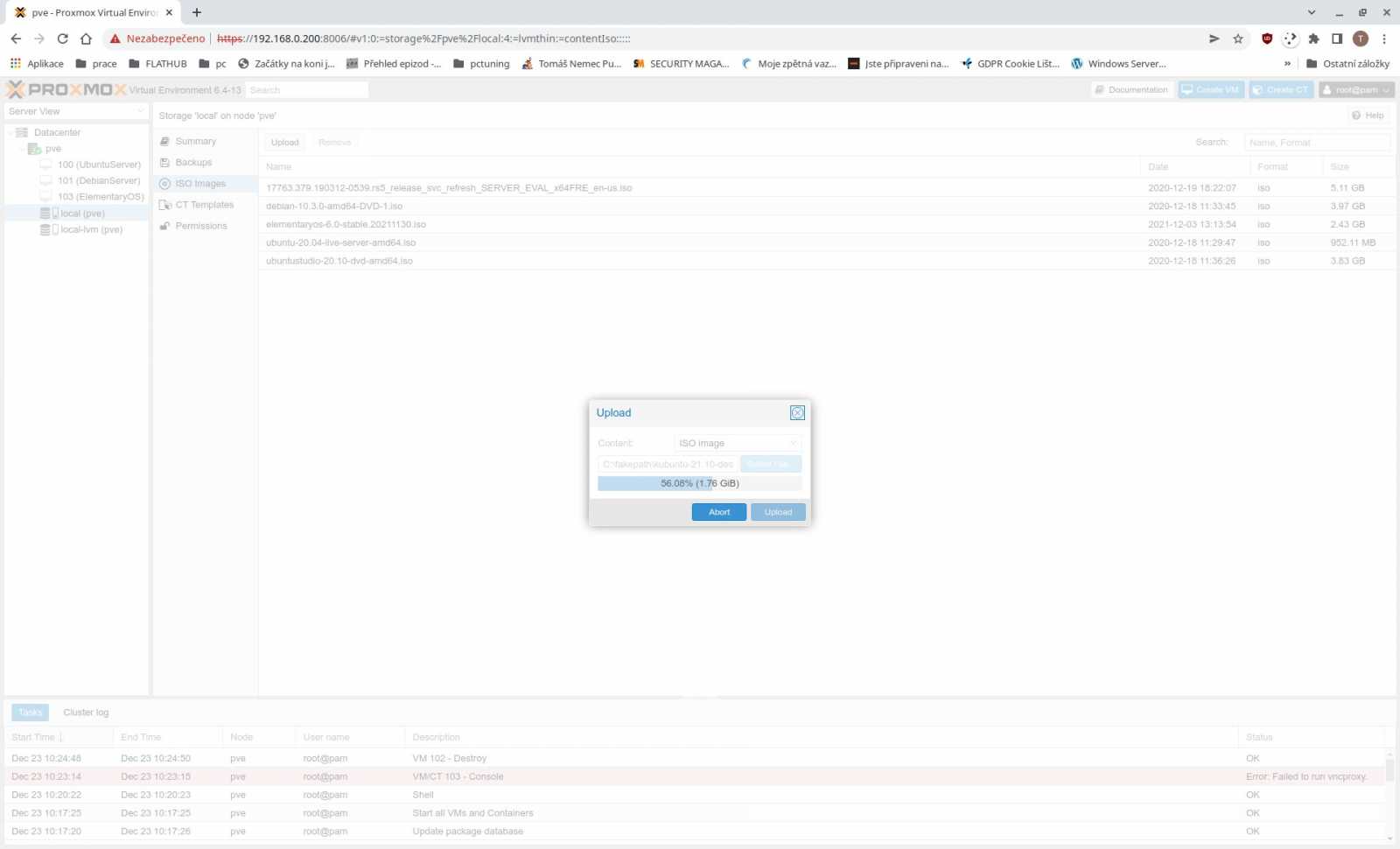The image size is (1400, 849).
Task: Close the Upload dialog
Action: tap(797, 413)
